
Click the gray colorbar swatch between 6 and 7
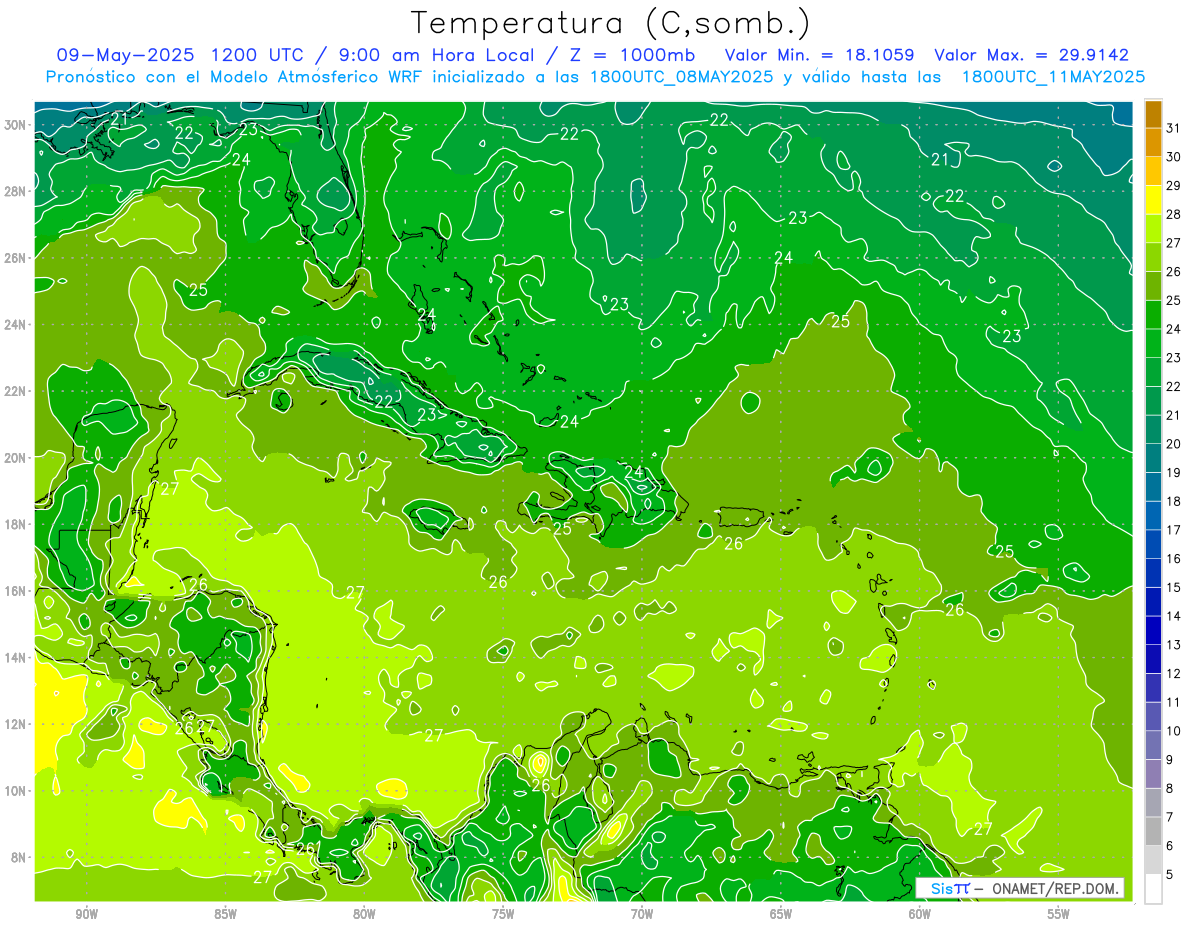pos(1154,831)
